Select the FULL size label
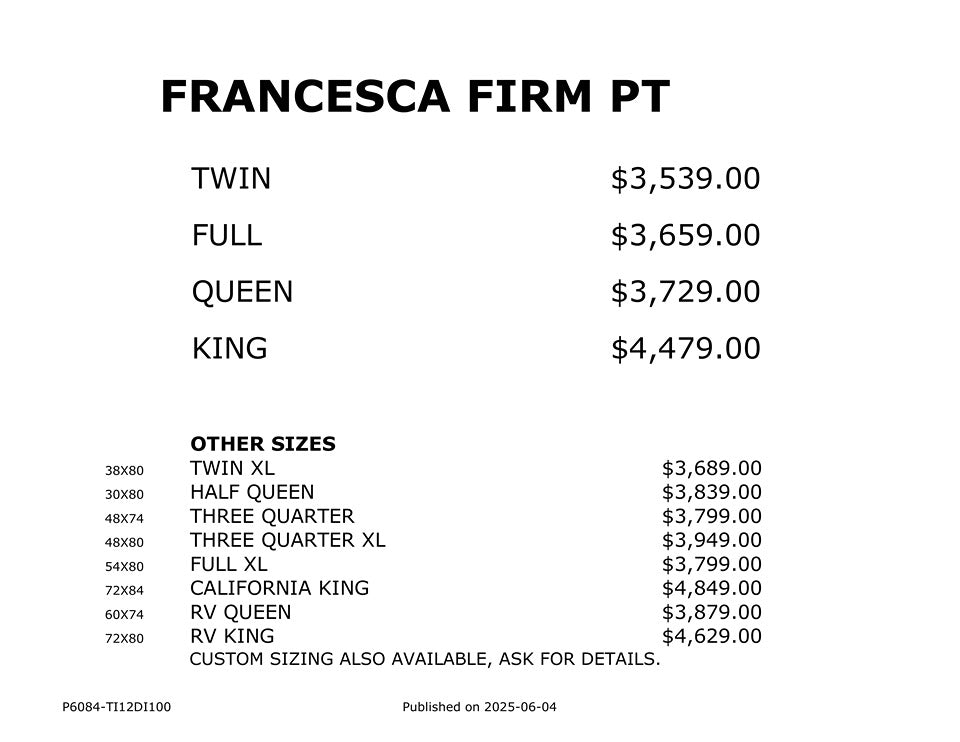 pos(226,236)
